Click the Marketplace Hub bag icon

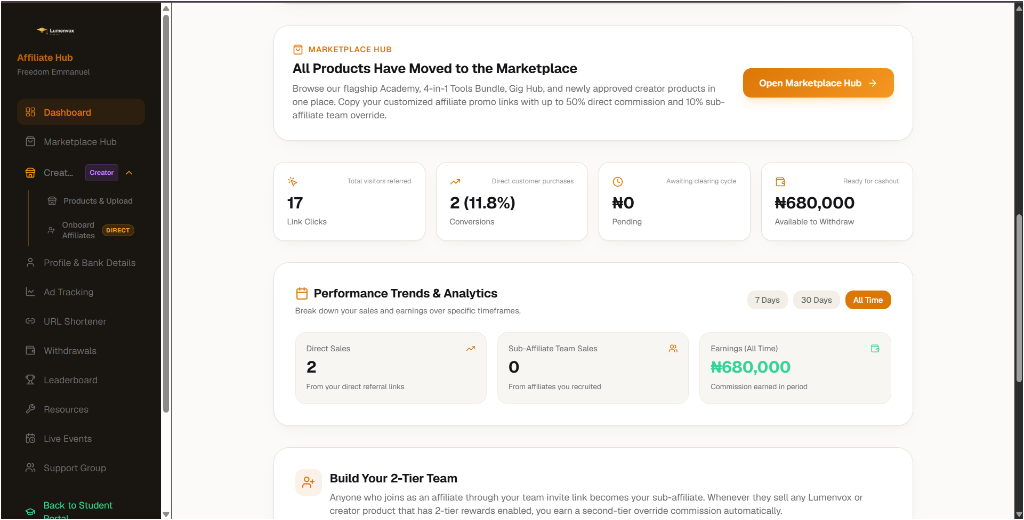coord(30,142)
